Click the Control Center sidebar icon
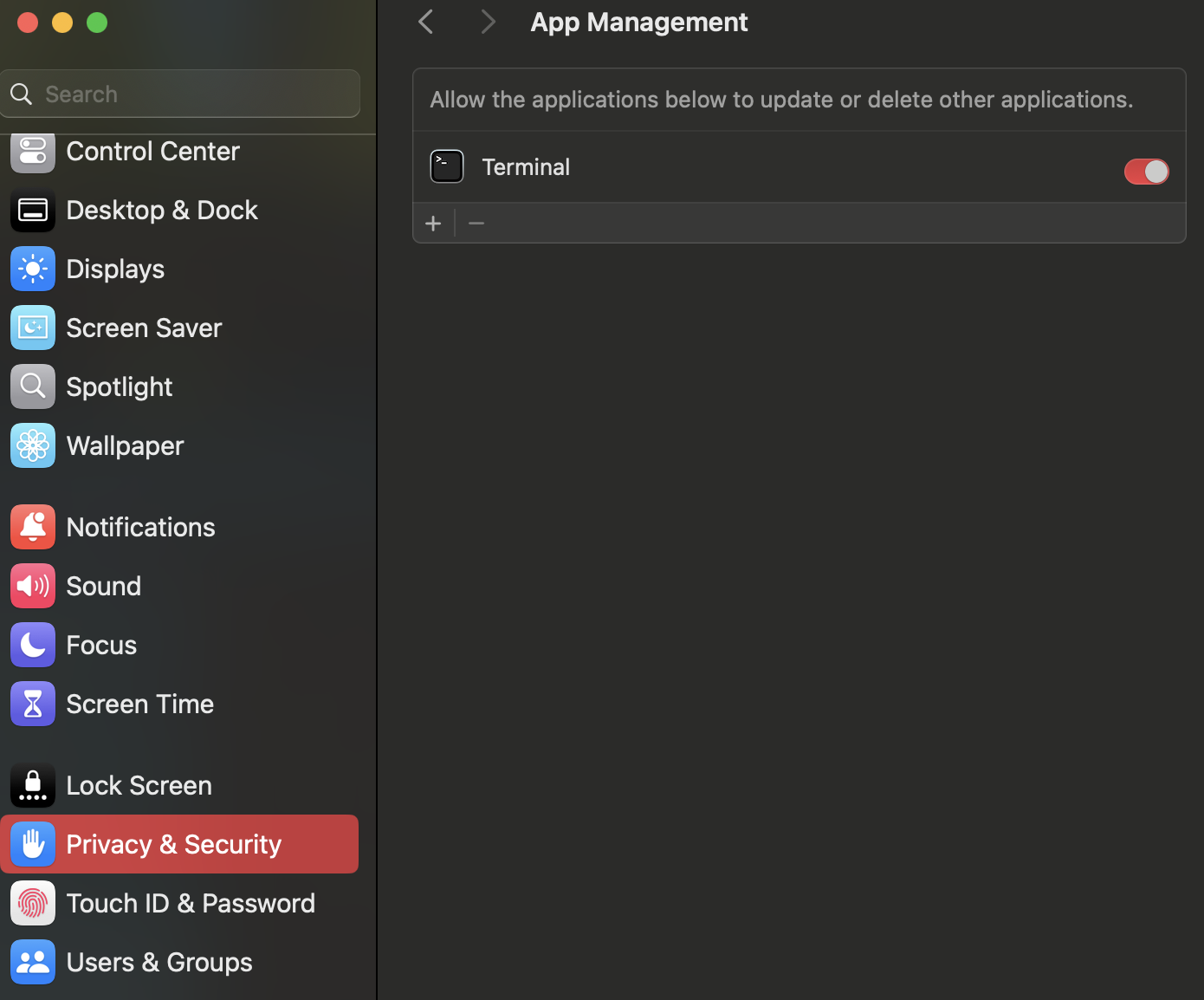This screenshot has width=1204, height=1000. point(33,152)
